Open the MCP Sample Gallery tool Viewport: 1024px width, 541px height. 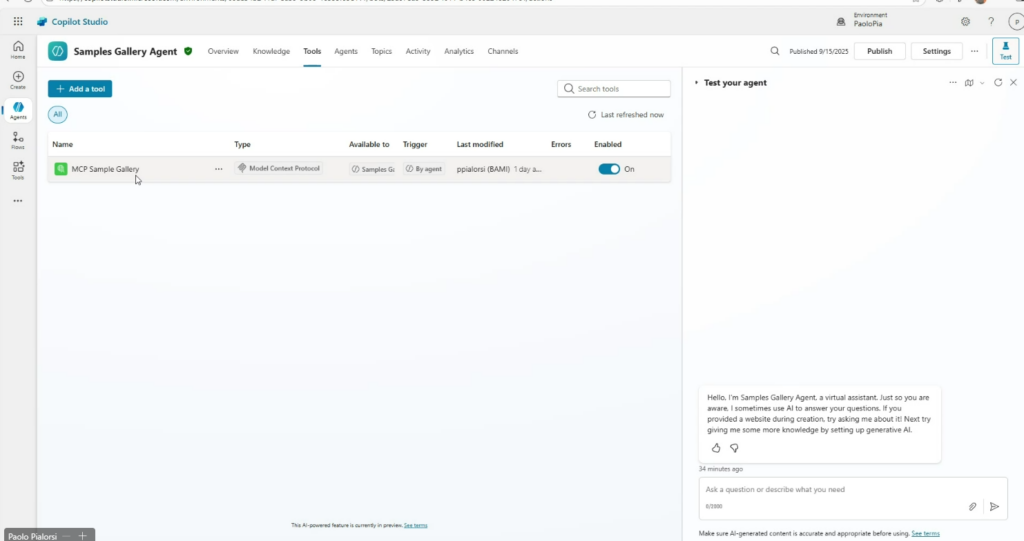(105, 169)
